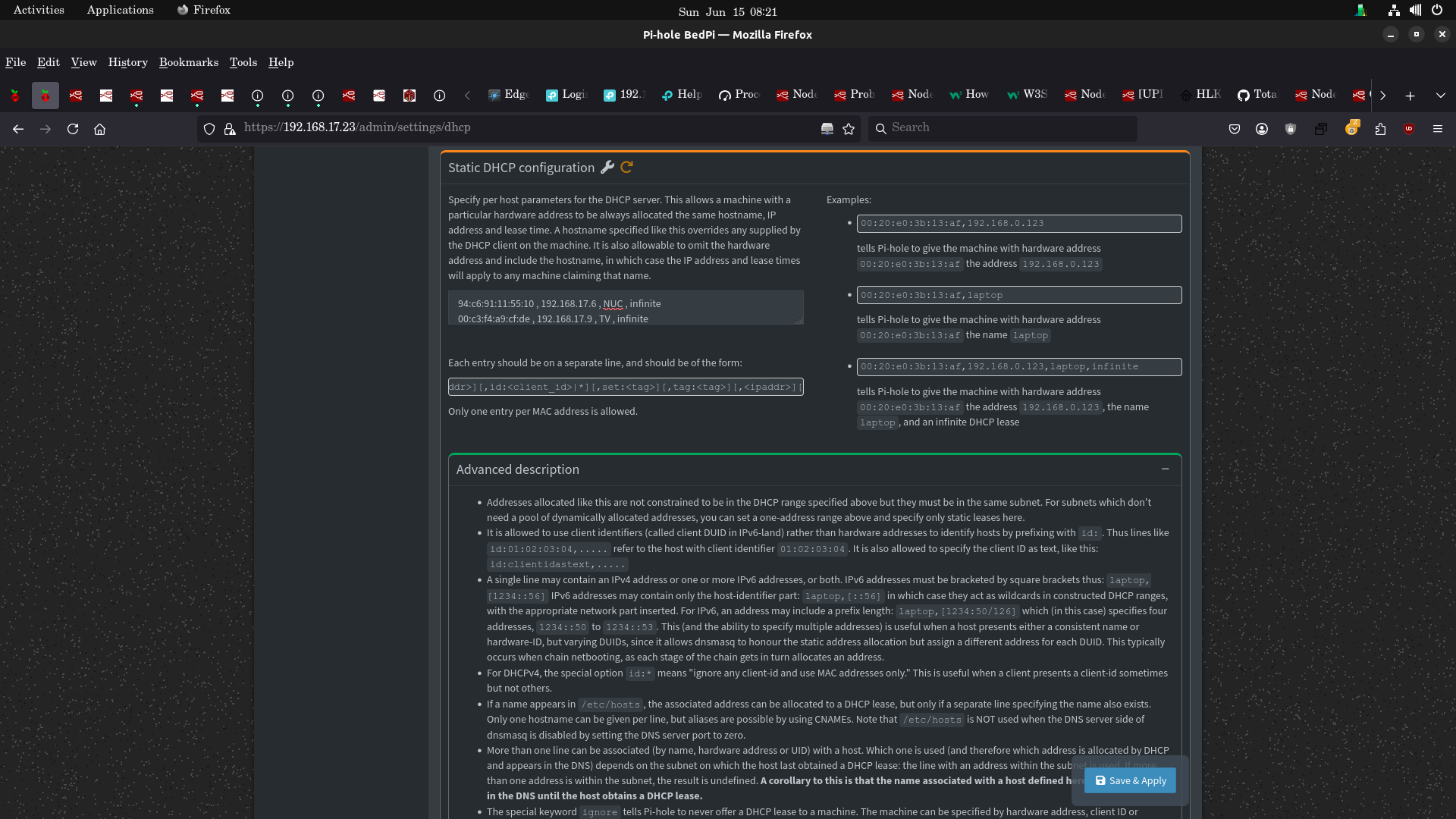
Task: Open the Edit menu
Action: click(49, 62)
